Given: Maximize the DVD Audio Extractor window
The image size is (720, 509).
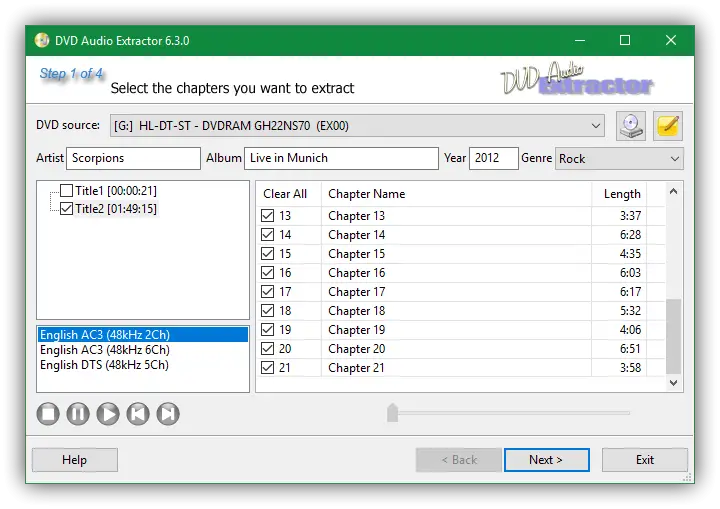Looking at the screenshot, I should (x=625, y=40).
